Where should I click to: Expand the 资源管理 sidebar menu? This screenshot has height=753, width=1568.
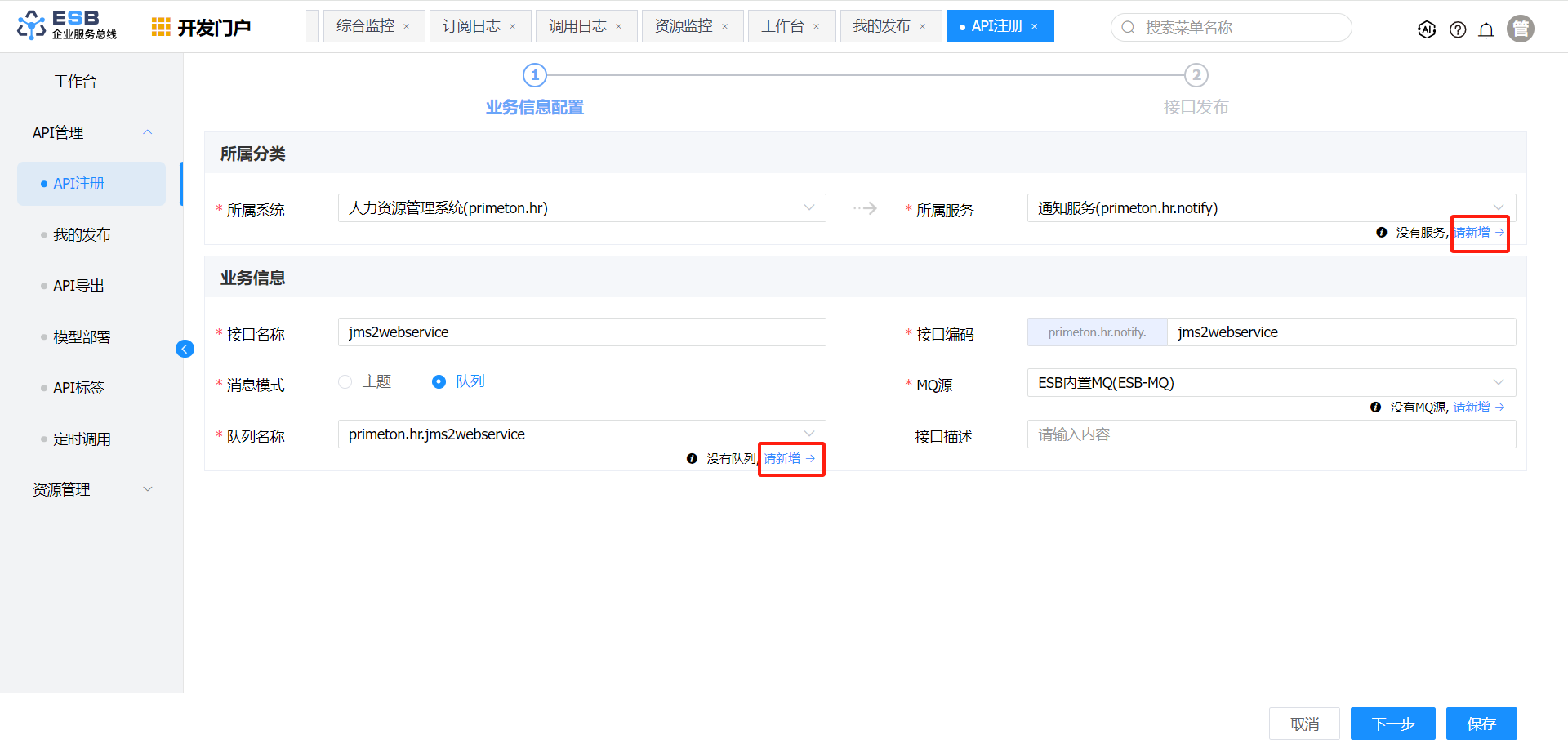click(91, 490)
